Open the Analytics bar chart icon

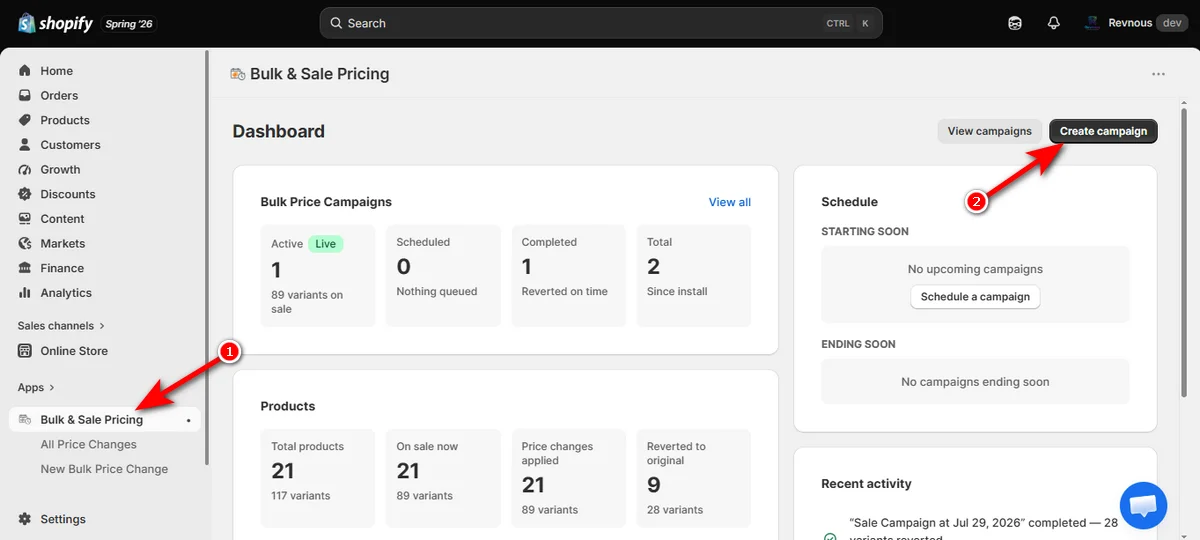coord(25,293)
